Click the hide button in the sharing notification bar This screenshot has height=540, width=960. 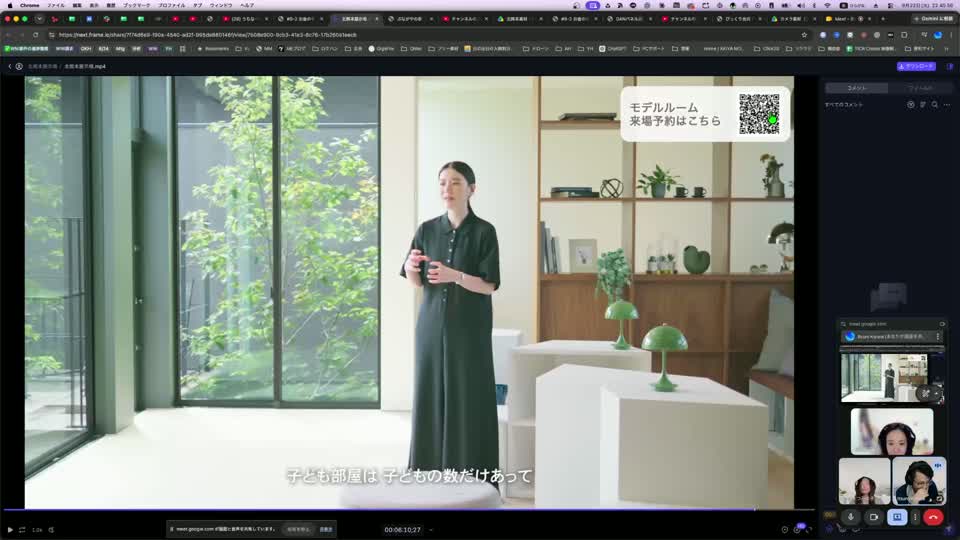pyautogui.click(x=326, y=529)
